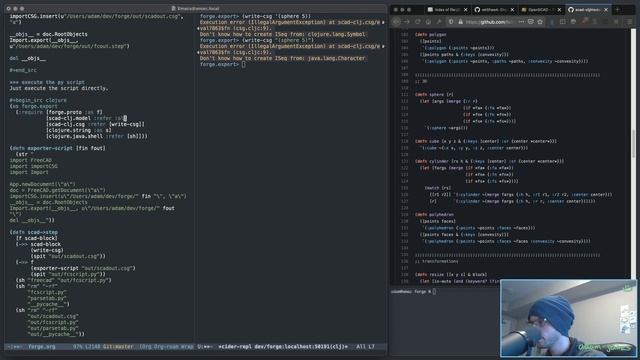Screen dimensions: 640x360
Task: Close the OpenSCAD tab
Action: (559, 9)
